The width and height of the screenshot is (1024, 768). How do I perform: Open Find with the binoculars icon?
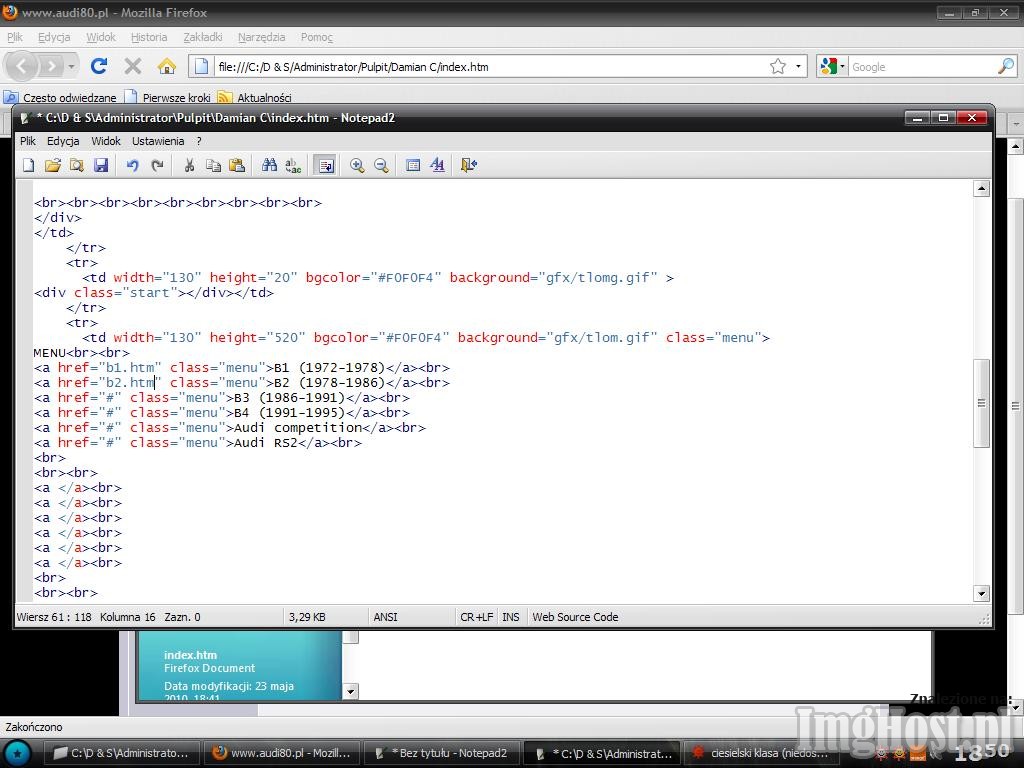[x=269, y=165]
